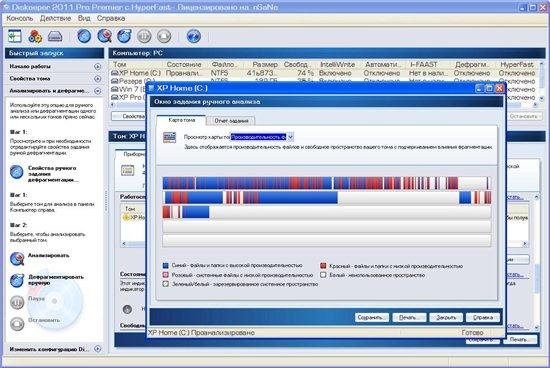Viewport: 550px width, 368px height.
Task: Select the XP Home (C:) drive icon row
Action: point(115,73)
